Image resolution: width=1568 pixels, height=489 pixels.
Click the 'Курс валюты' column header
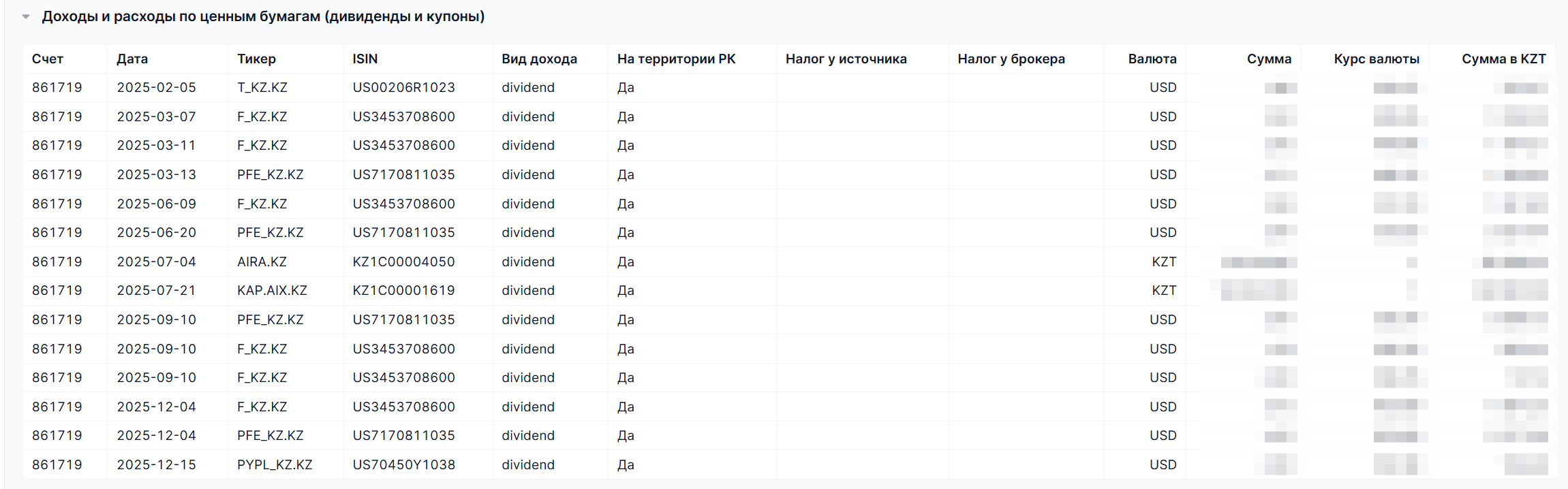(x=1376, y=59)
